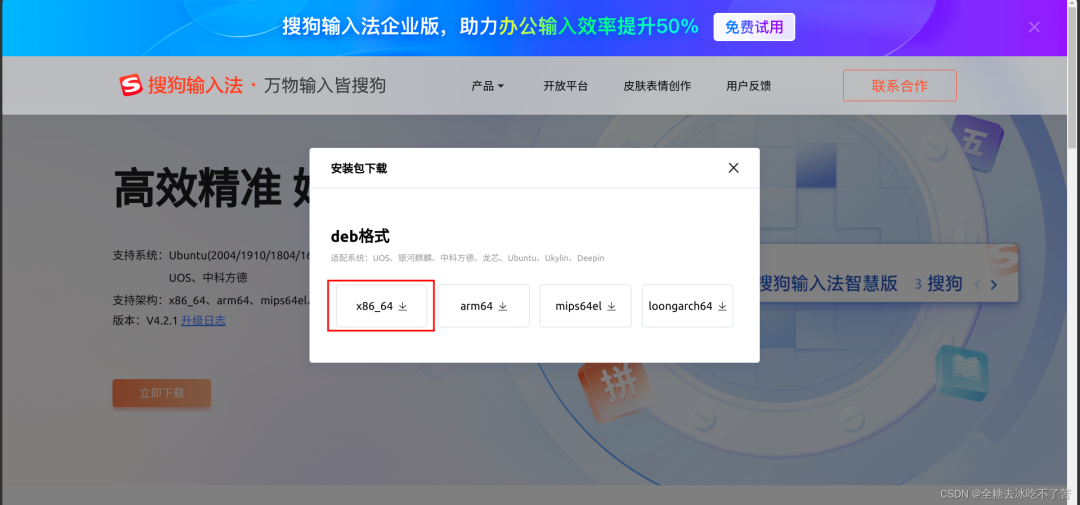Click the teal book cube icon
The height and width of the screenshot is (505, 1080).
point(960,372)
